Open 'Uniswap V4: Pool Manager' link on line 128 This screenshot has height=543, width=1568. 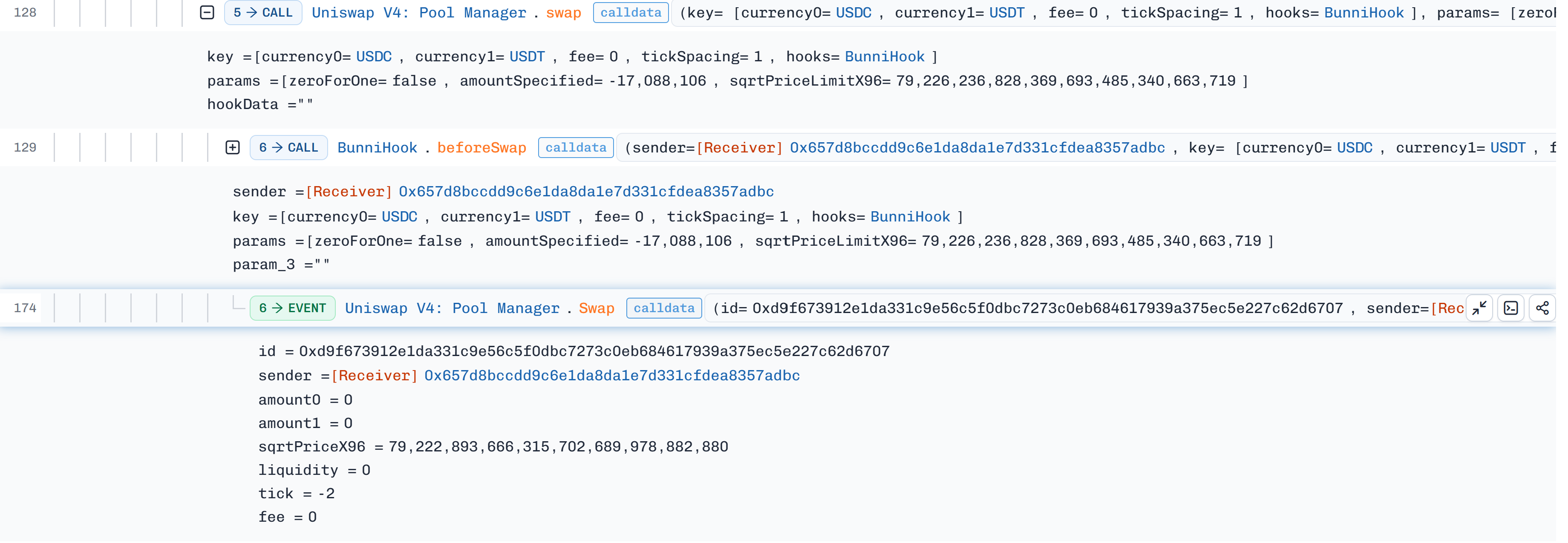click(419, 13)
